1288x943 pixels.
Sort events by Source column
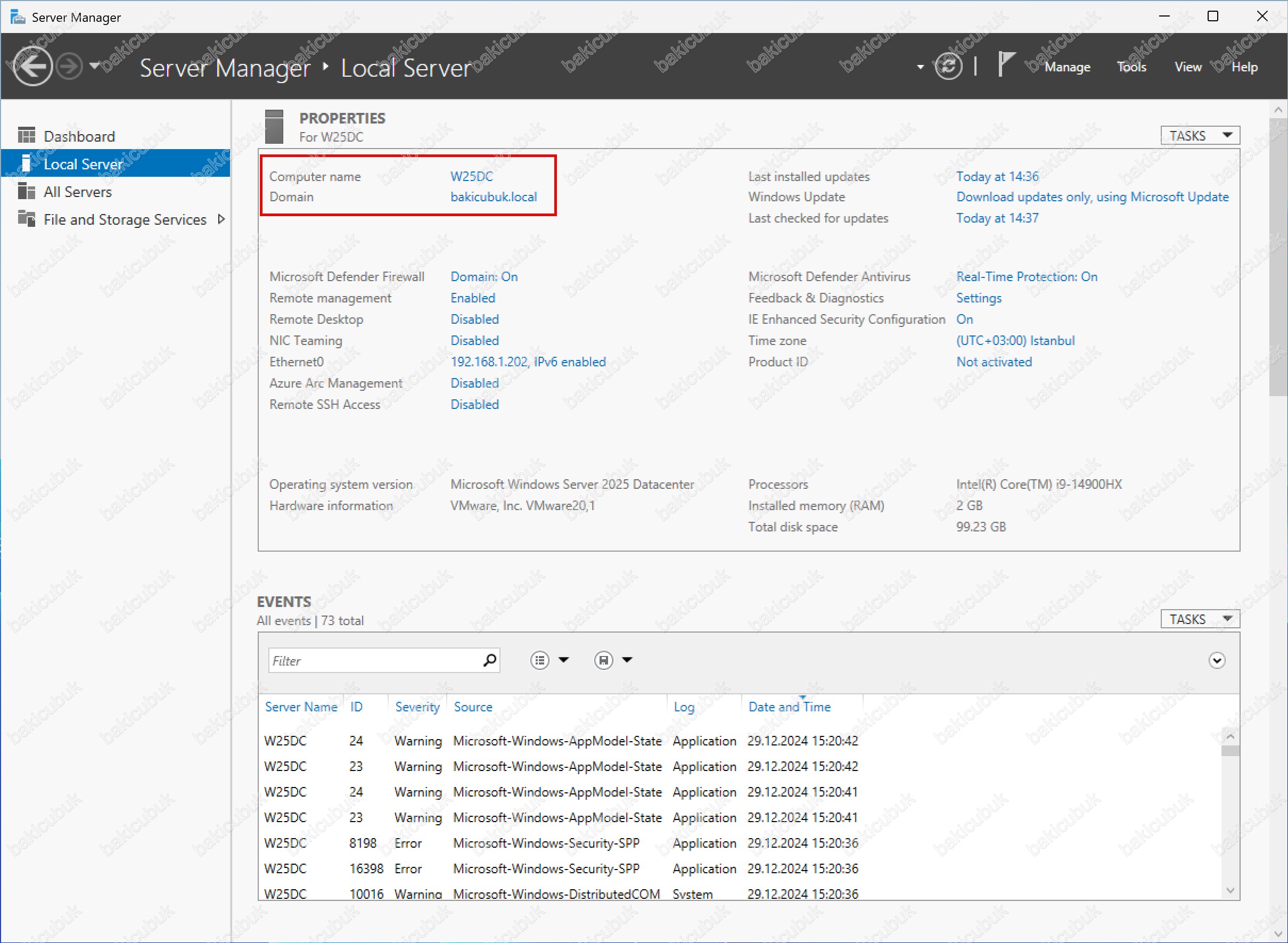[473, 707]
